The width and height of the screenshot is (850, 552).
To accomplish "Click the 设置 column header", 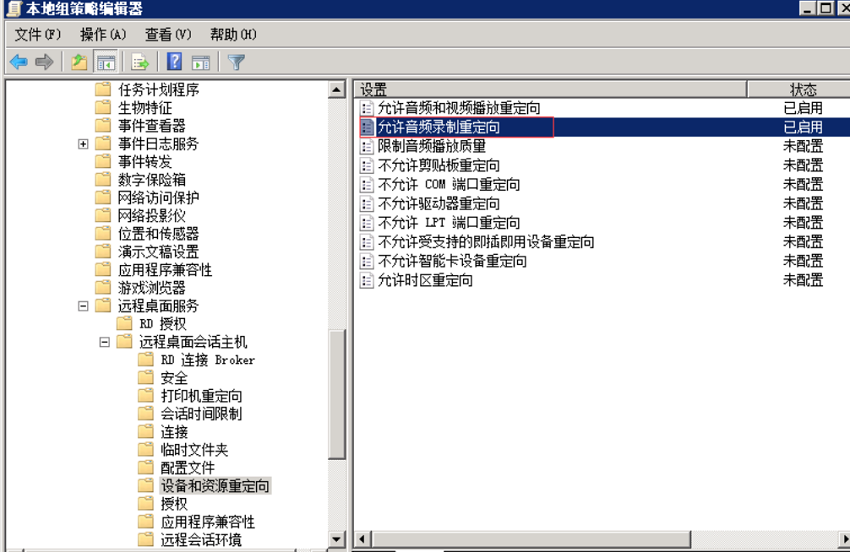I will tap(551, 89).
